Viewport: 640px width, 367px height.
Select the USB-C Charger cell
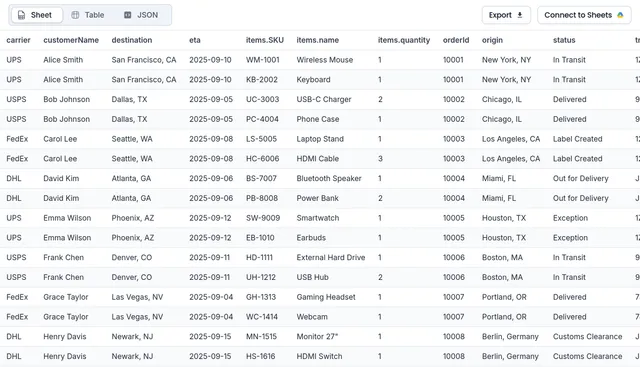[x=324, y=99]
